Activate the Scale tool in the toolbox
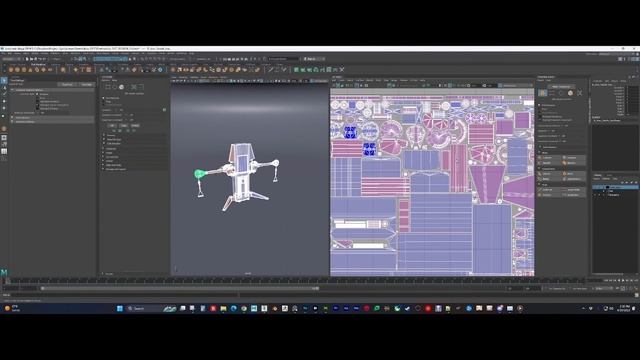 click(x=4, y=116)
